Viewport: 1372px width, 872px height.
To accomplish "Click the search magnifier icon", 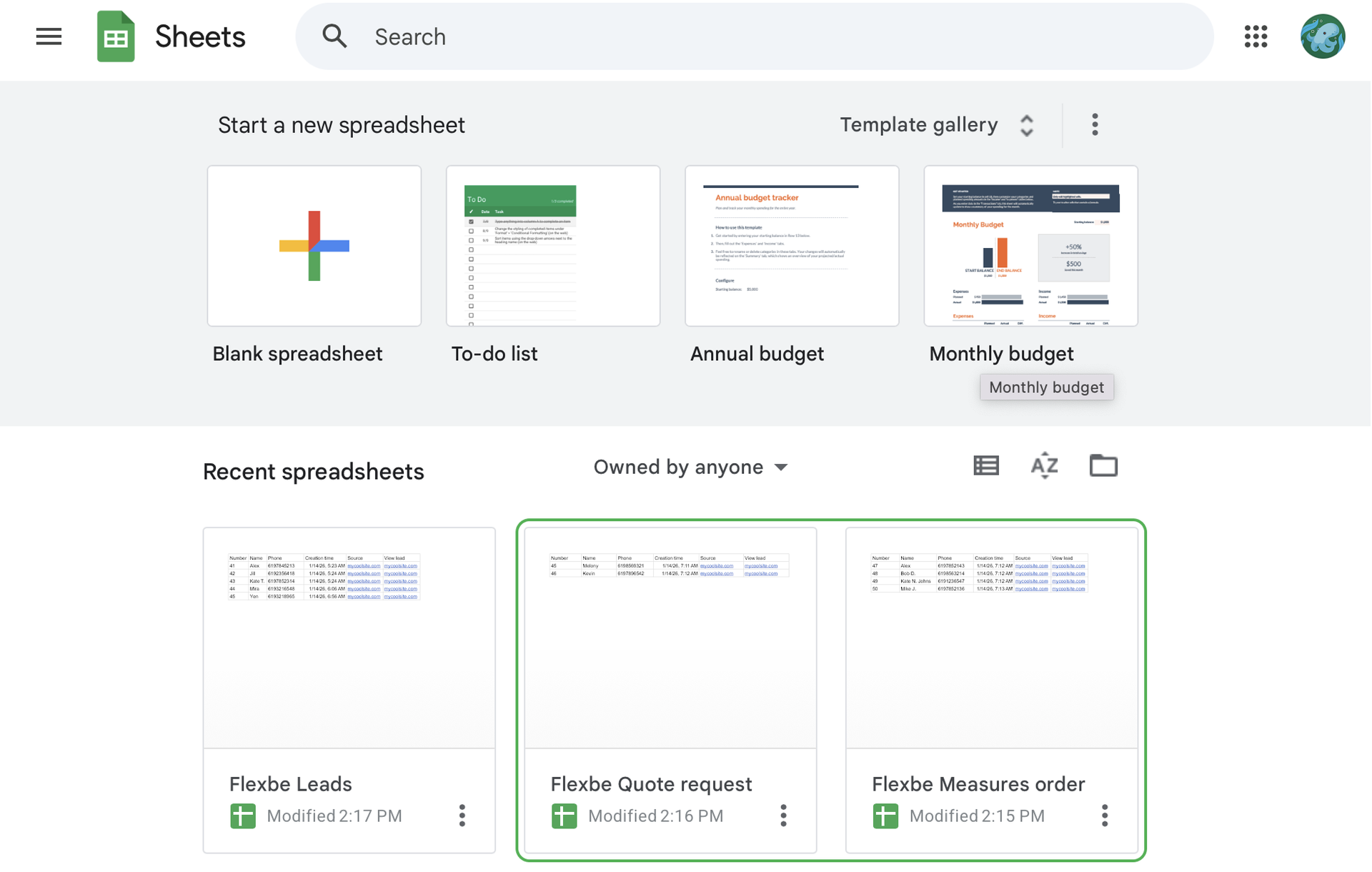I will click(x=334, y=36).
